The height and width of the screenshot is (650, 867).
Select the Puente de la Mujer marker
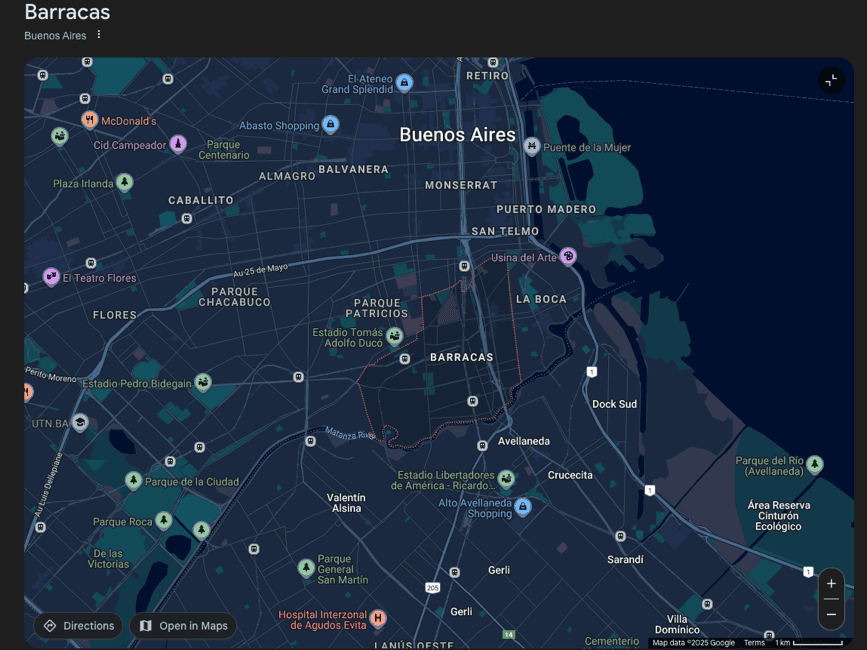tap(532, 147)
